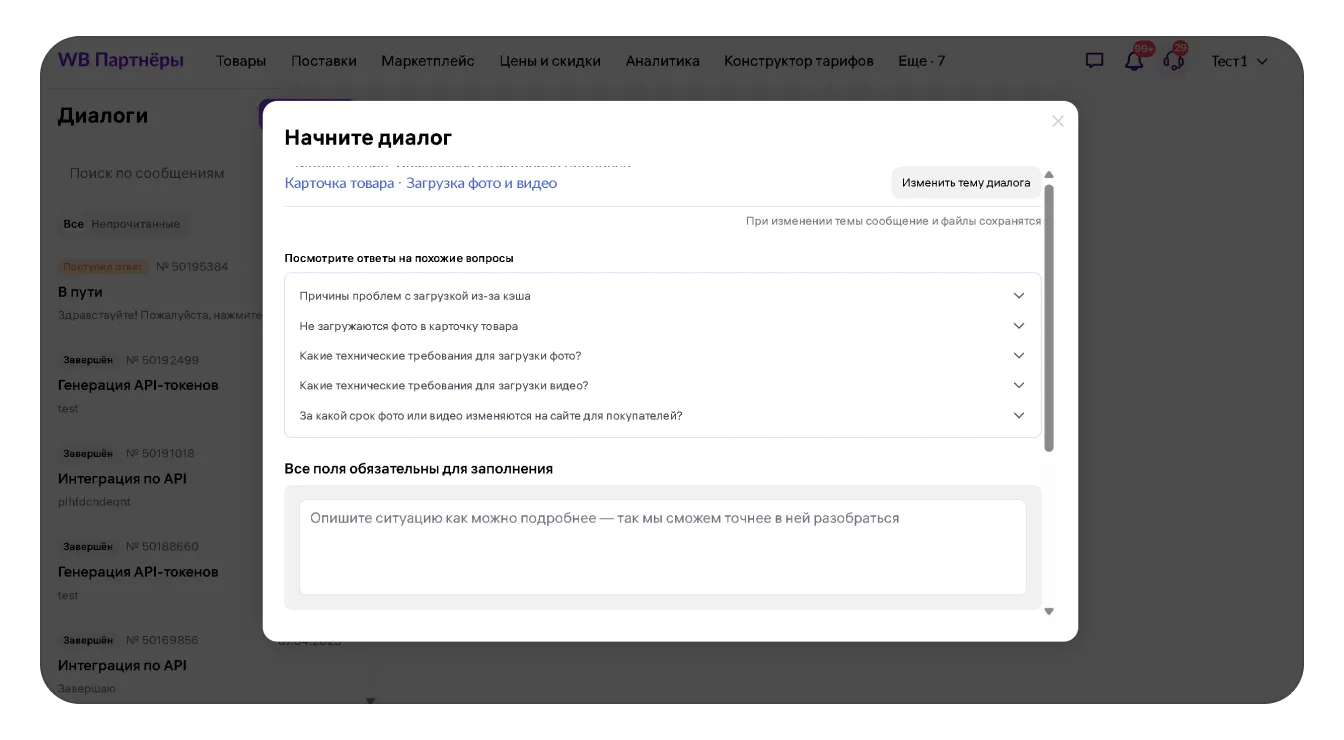Expand За какой срок фото изменяются question

pos(662,416)
